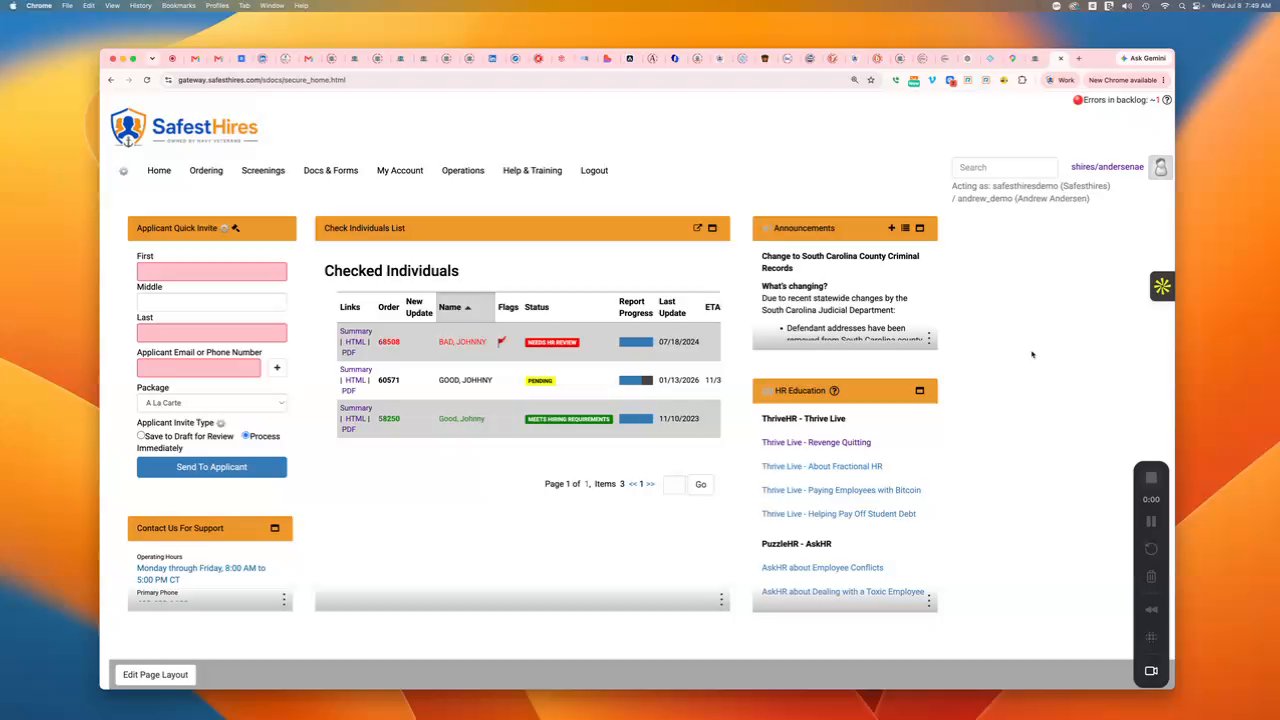
Task: Focus the Applicant Email or Phone field
Action: [199, 368]
